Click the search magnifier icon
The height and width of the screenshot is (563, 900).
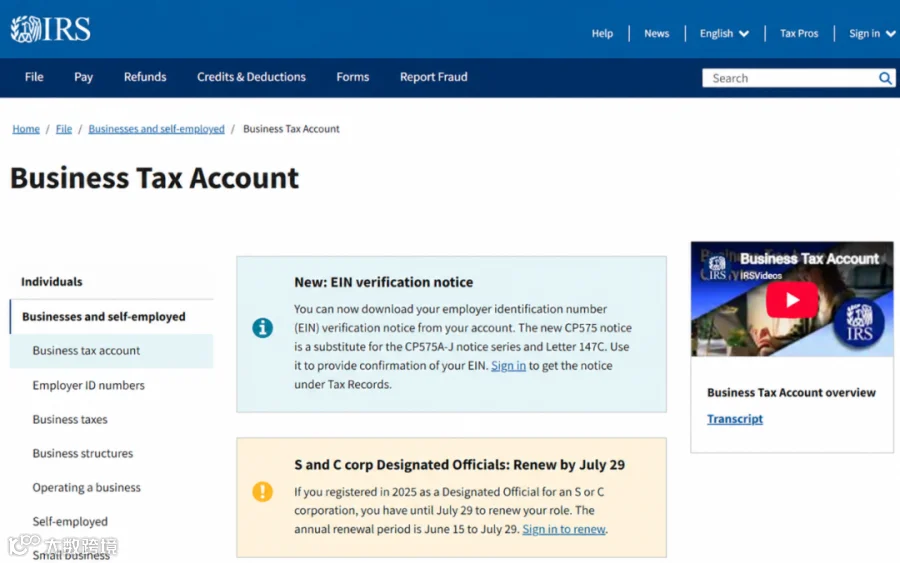click(x=885, y=78)
